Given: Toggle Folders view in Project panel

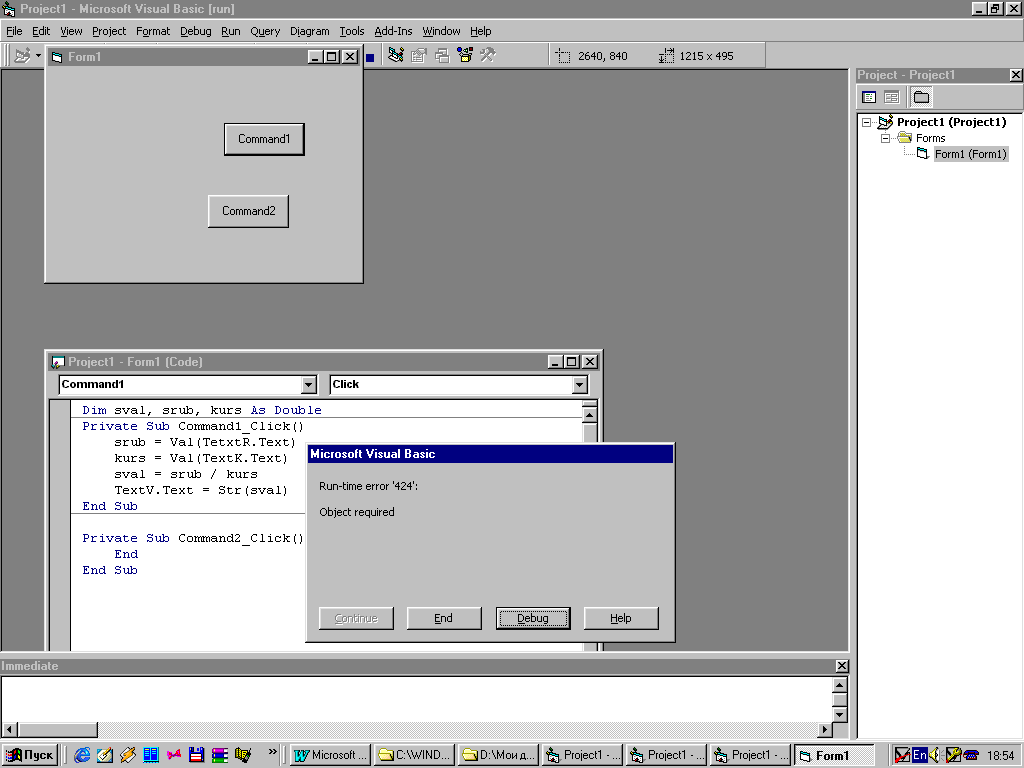Looking at the screenshot, I should (921, 97).
